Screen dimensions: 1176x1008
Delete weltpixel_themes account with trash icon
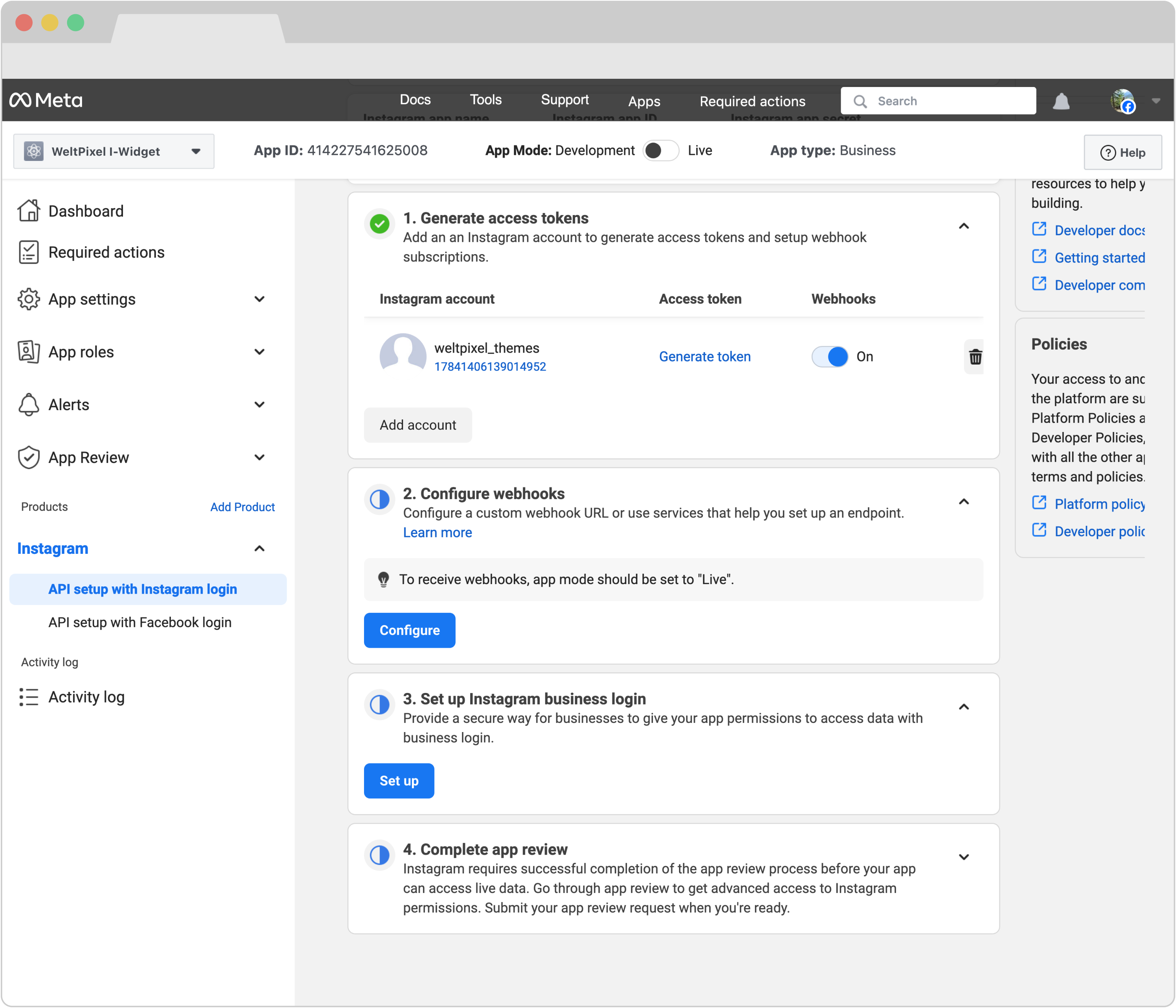975,357
